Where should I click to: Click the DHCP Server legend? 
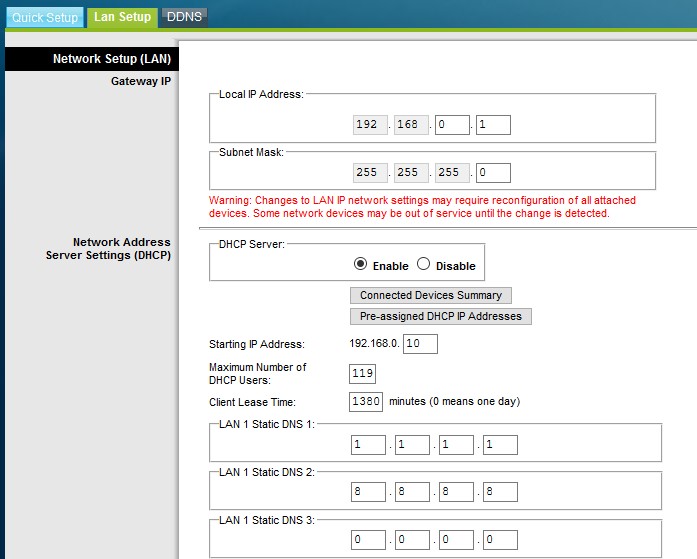252,244
